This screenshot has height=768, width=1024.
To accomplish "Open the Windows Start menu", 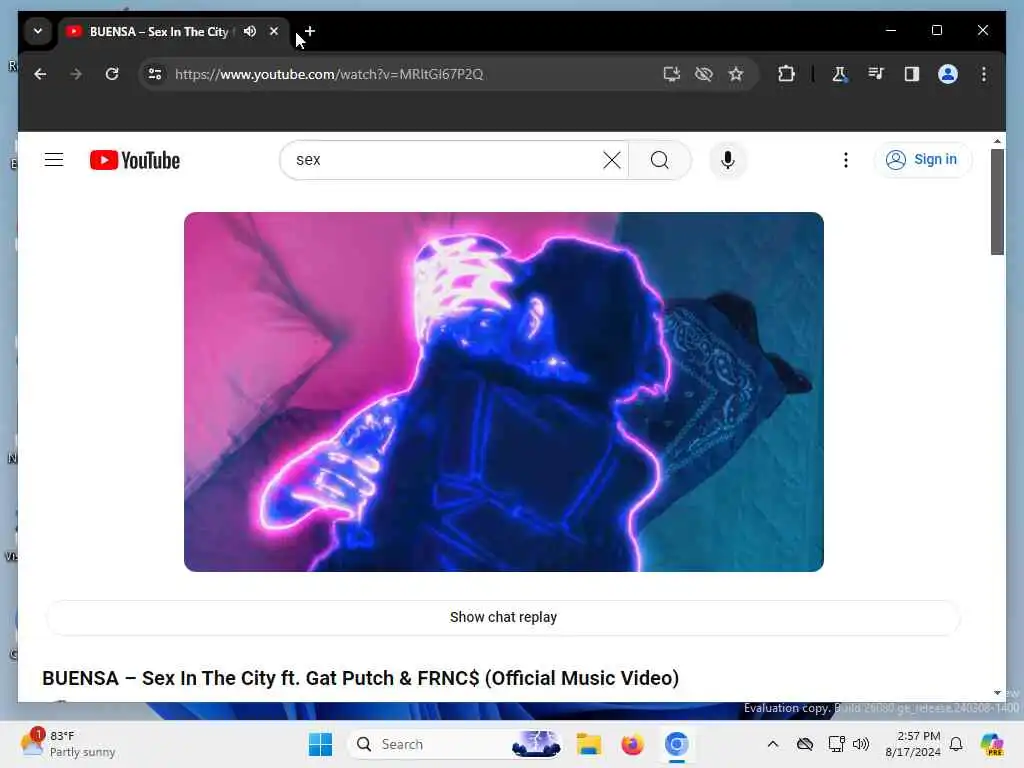I will (320, 744).
